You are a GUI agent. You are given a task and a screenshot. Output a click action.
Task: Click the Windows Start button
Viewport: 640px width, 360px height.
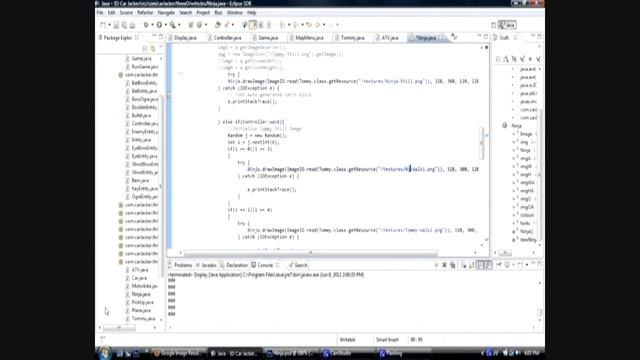click(x=104, y=353)
